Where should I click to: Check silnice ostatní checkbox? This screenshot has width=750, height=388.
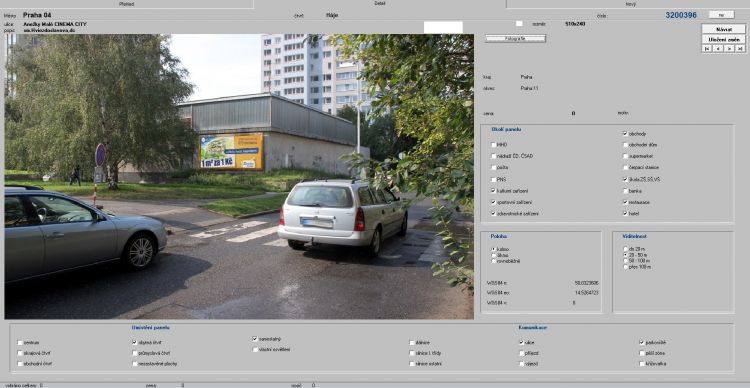click(412, 364)
